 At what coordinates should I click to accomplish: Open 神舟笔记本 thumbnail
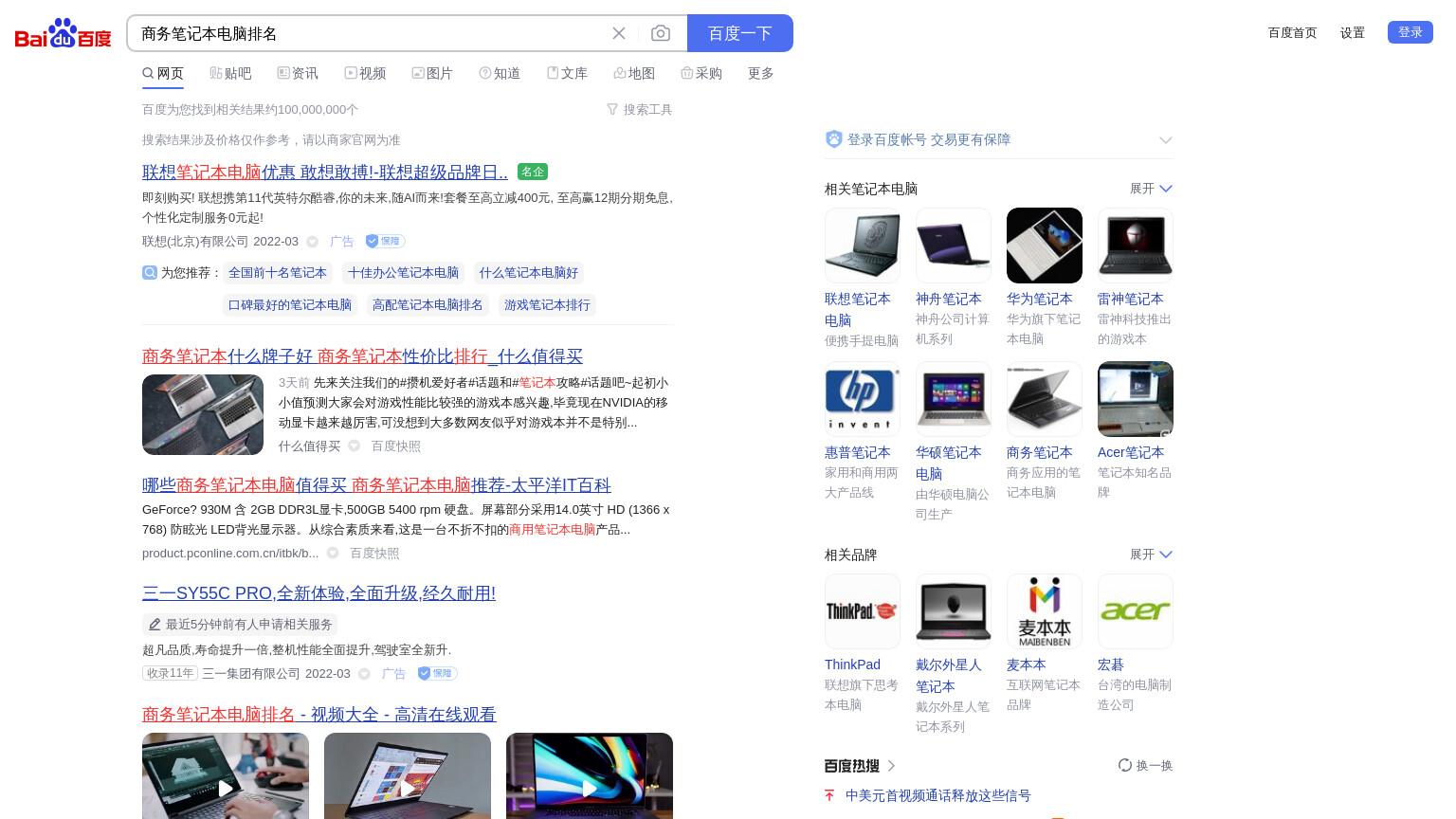point(954,246)
